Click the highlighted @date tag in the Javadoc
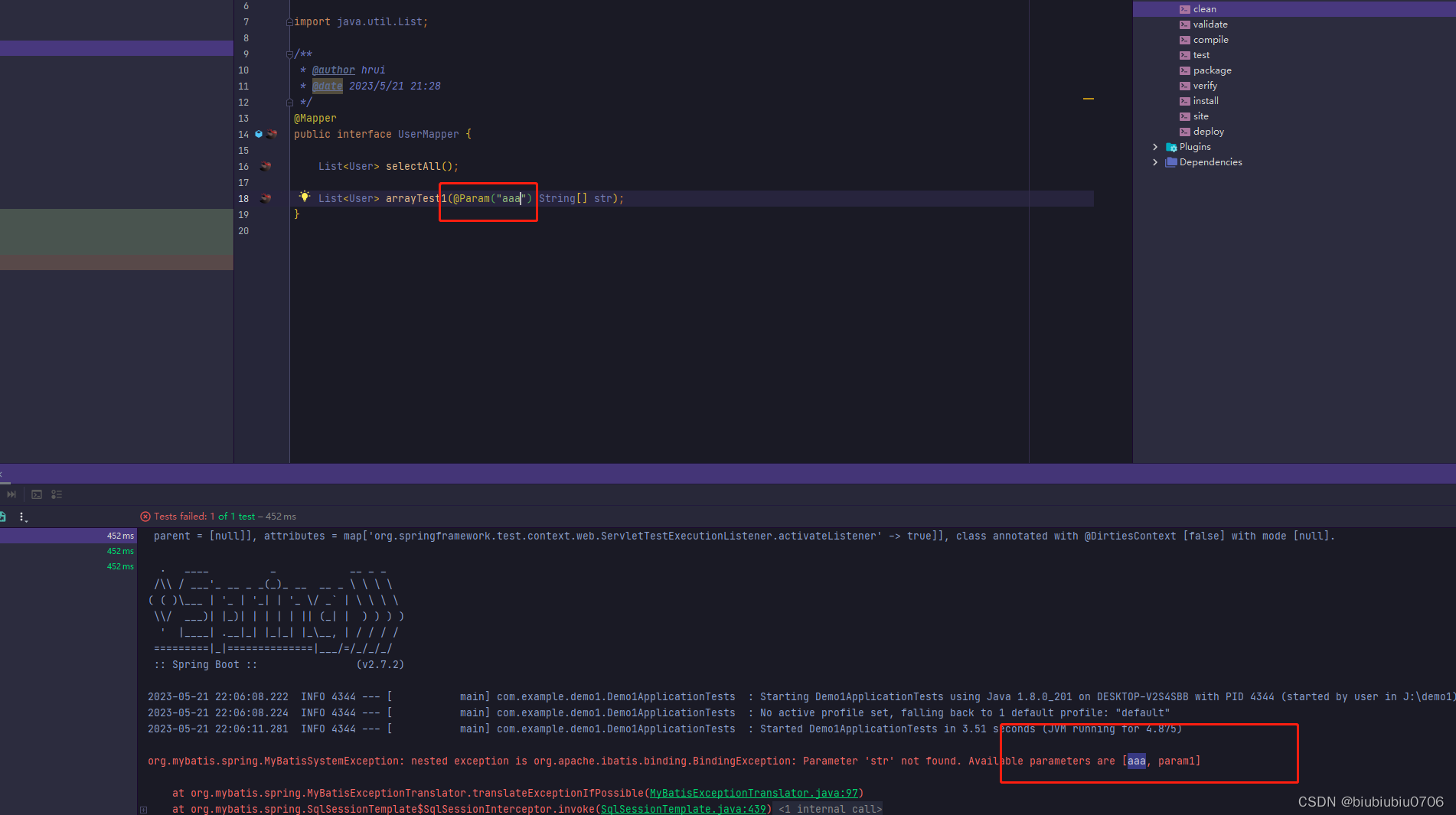This screenshot has height=815, width=1456. 328,86
